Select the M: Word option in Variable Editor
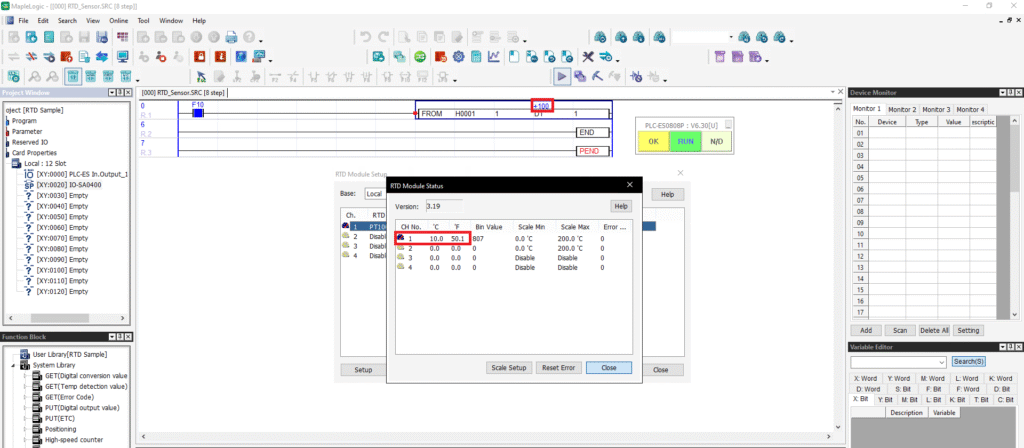Viewport: 1024px width, 448px height. (932, 378)
